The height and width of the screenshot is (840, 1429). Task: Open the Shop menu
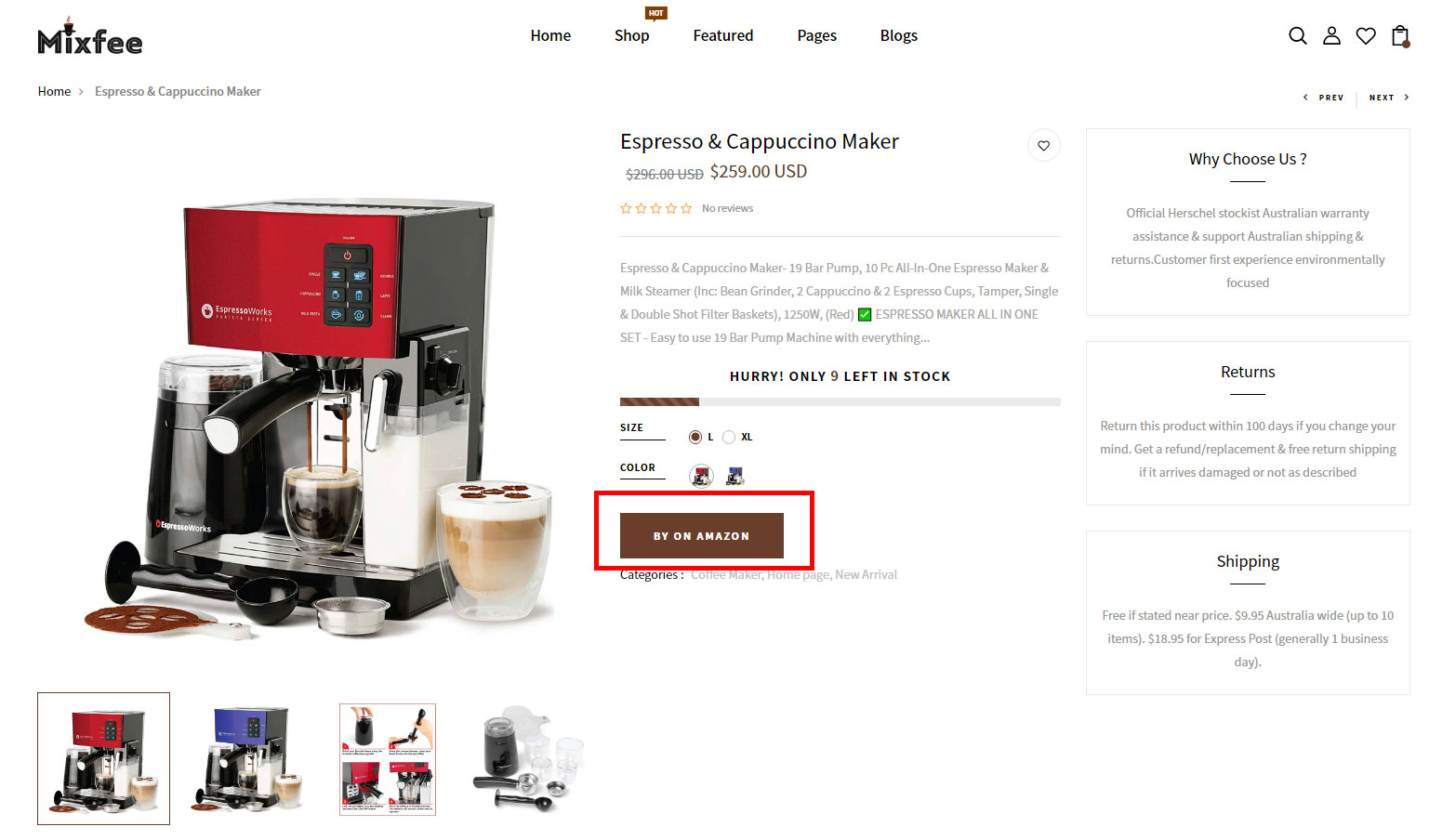tap(631, 35)
